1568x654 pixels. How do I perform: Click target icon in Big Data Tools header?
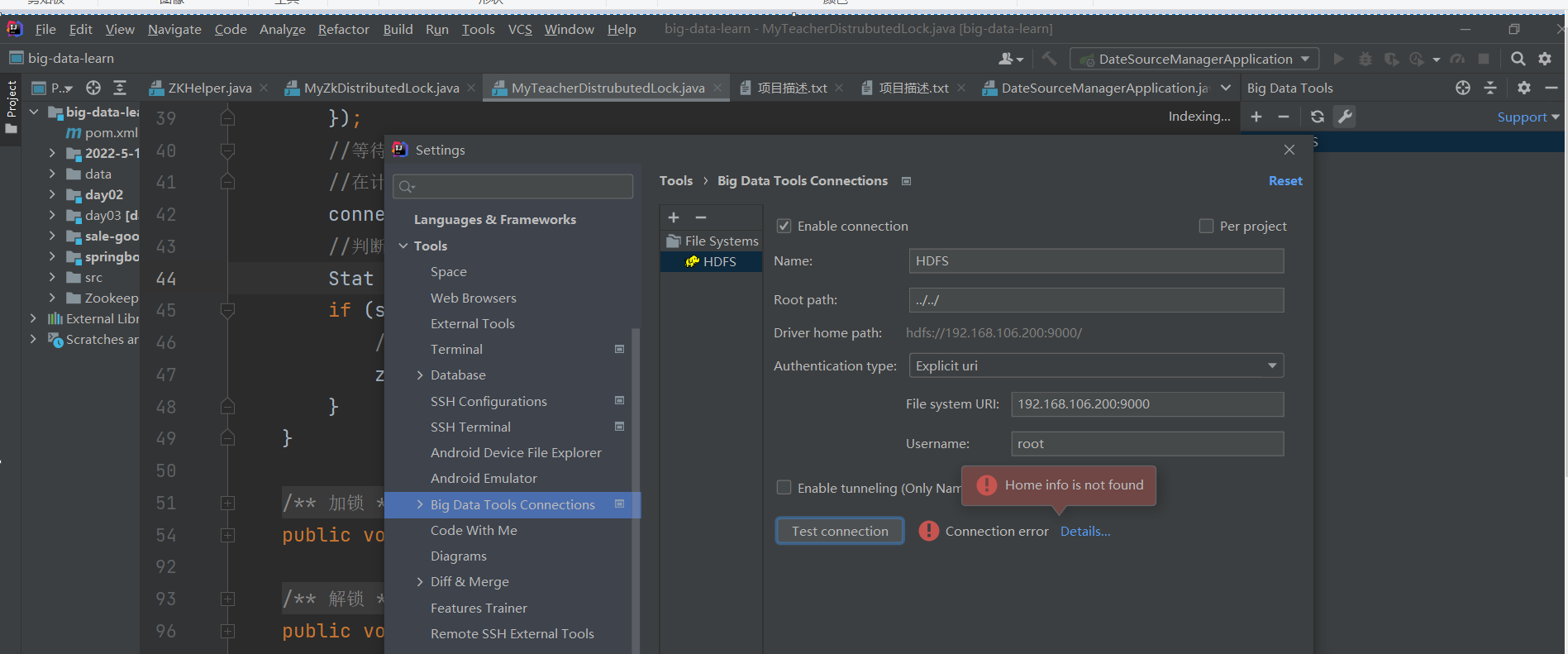point(1463,88)
